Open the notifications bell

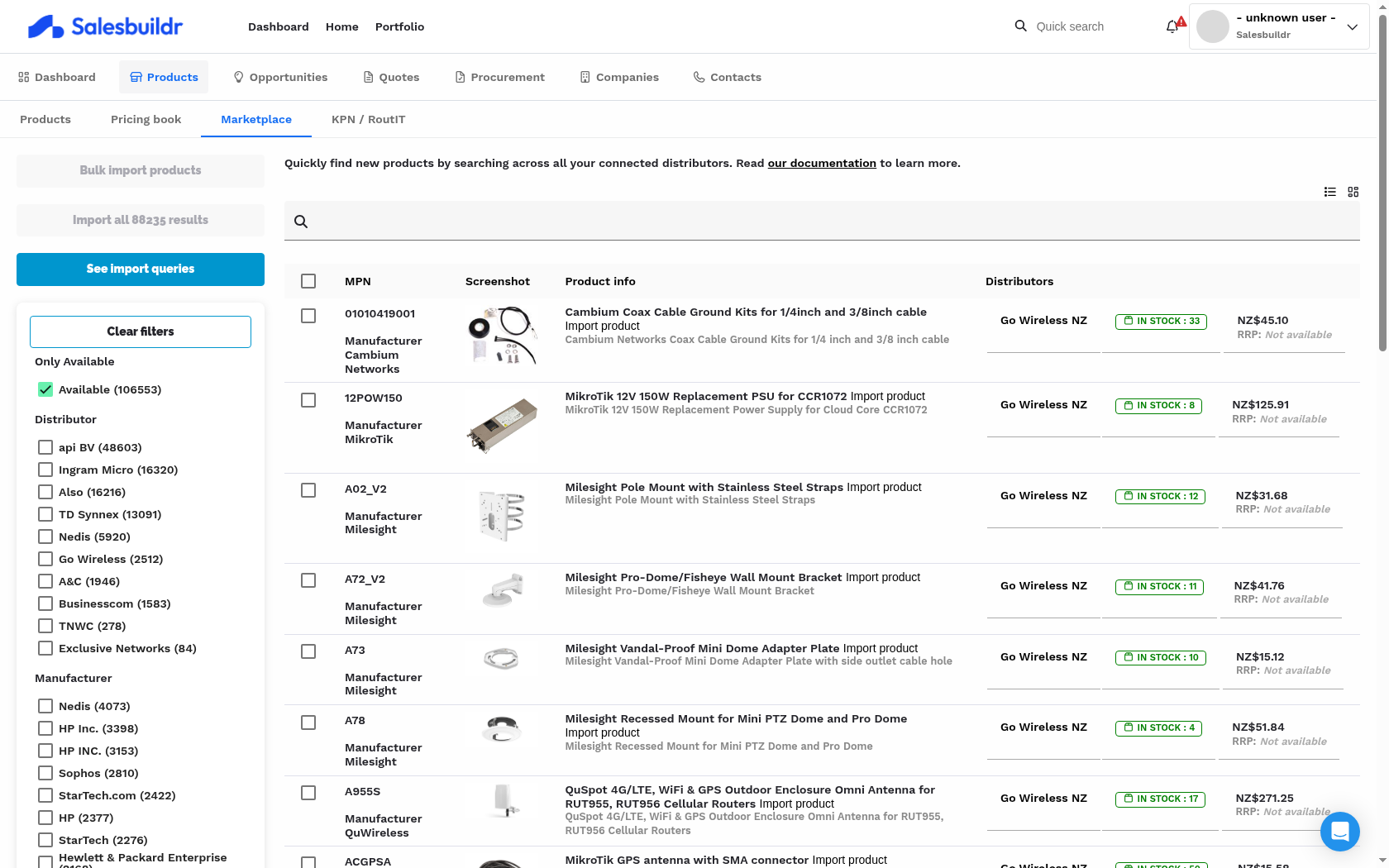coord(1172,26)
